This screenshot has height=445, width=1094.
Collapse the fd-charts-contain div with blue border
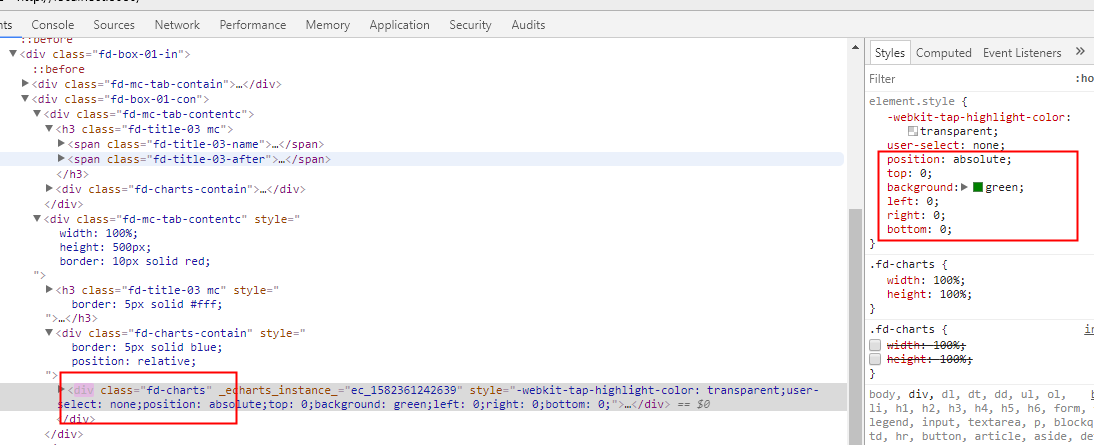click(x=49, y=333)
